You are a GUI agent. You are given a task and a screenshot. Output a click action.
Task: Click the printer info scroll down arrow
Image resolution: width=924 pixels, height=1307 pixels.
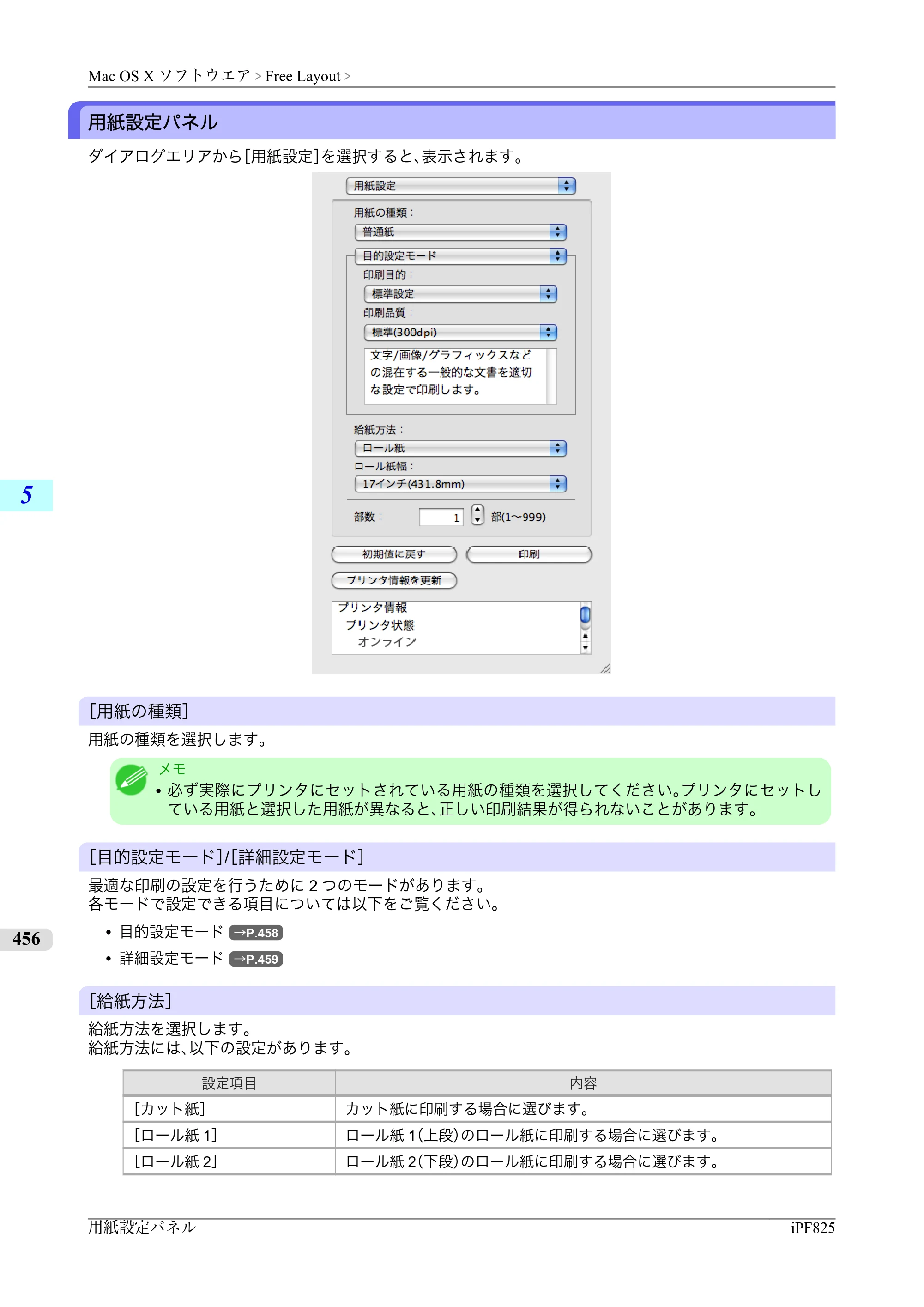pyautogui.click(x=586, y=647)
